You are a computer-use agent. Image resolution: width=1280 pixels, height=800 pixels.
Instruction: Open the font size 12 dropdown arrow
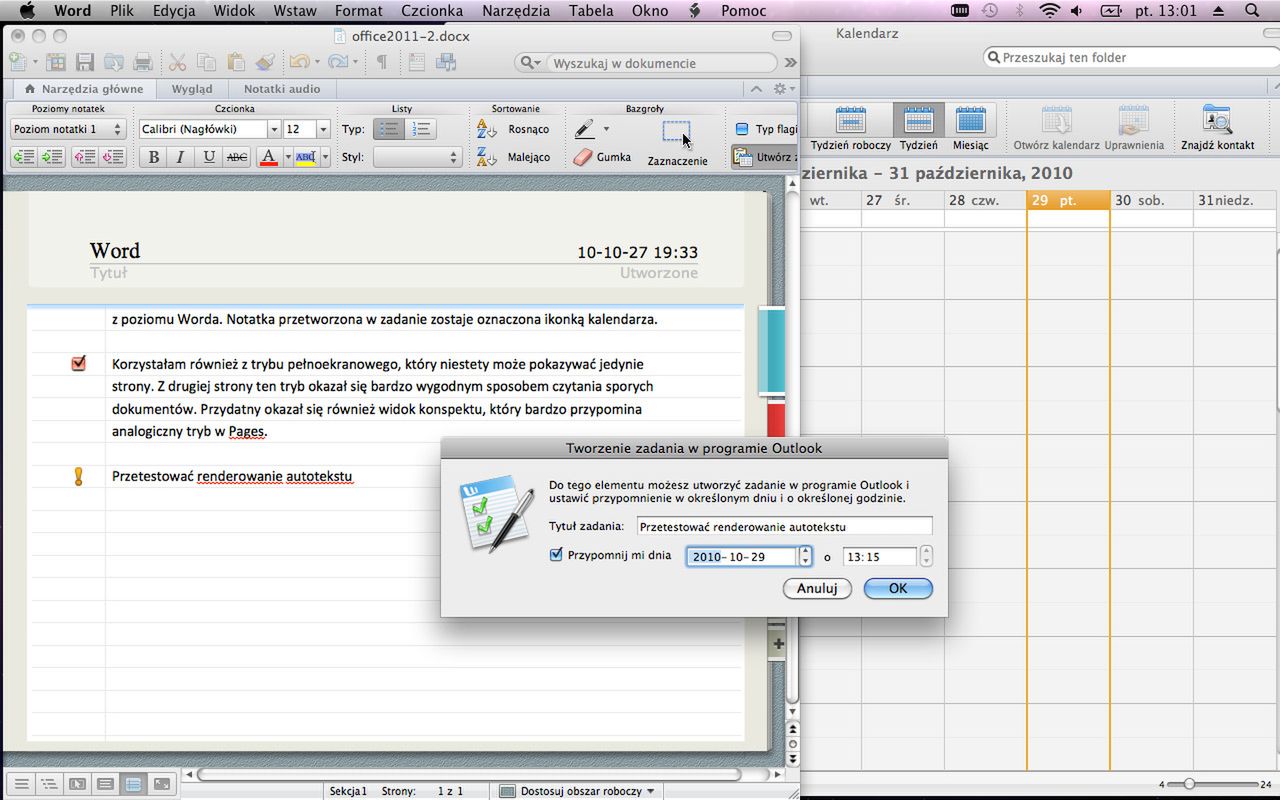[323, 129]
